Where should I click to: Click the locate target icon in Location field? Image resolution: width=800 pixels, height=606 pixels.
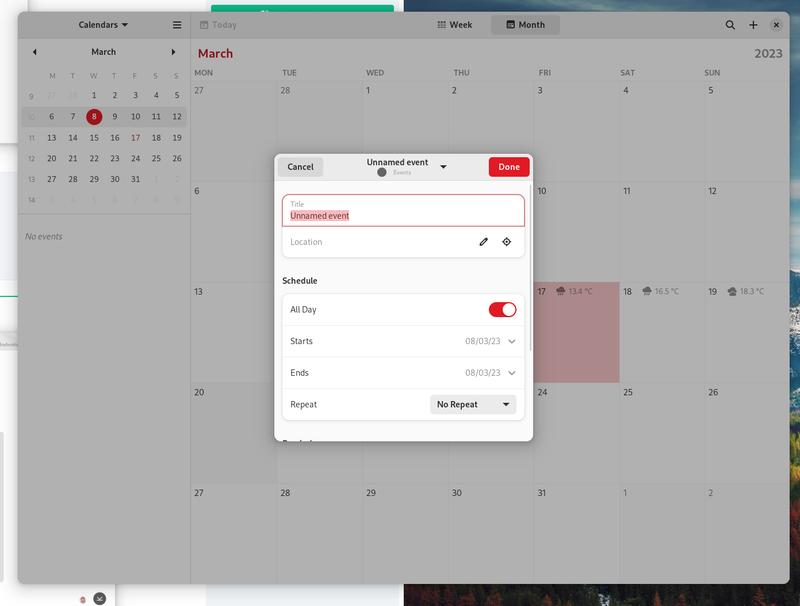(506, 242)
